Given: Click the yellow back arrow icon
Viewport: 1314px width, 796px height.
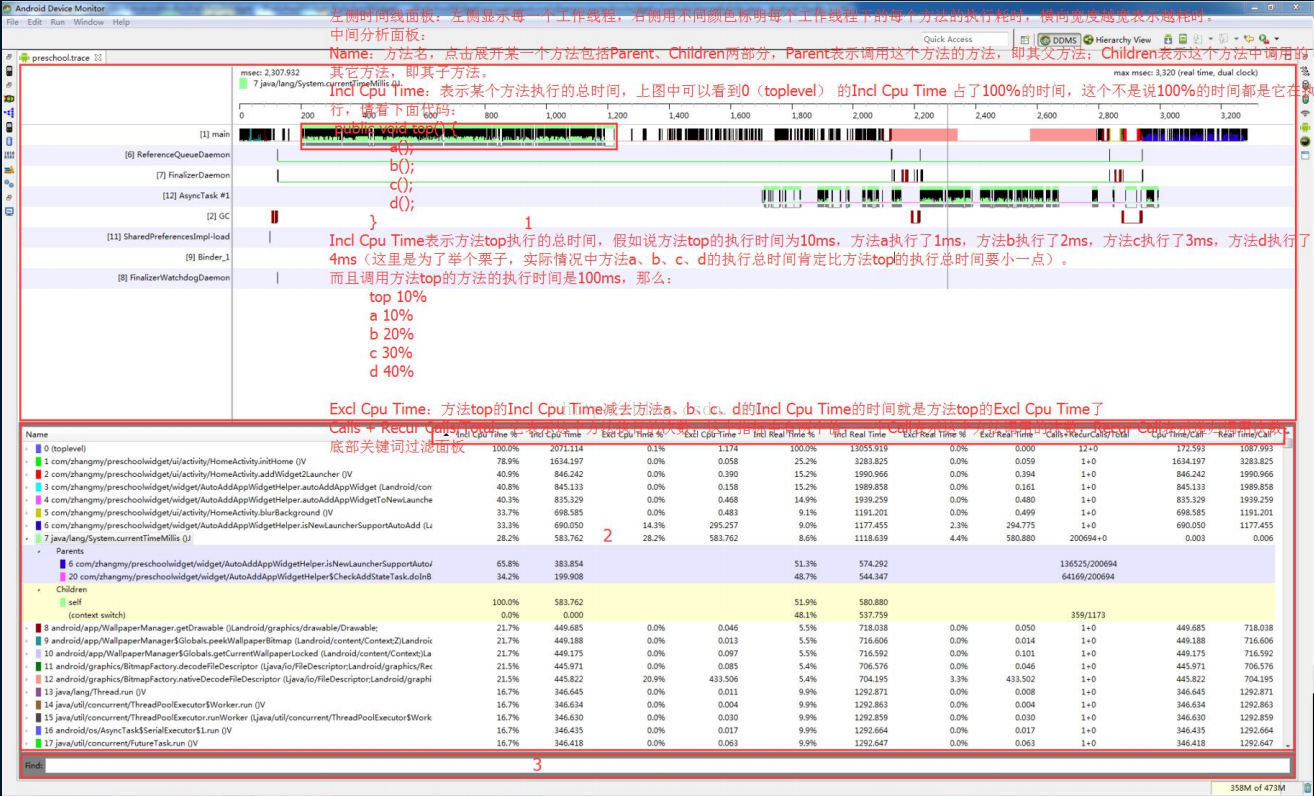Looking at the screenshot, I should point(1249,40).
